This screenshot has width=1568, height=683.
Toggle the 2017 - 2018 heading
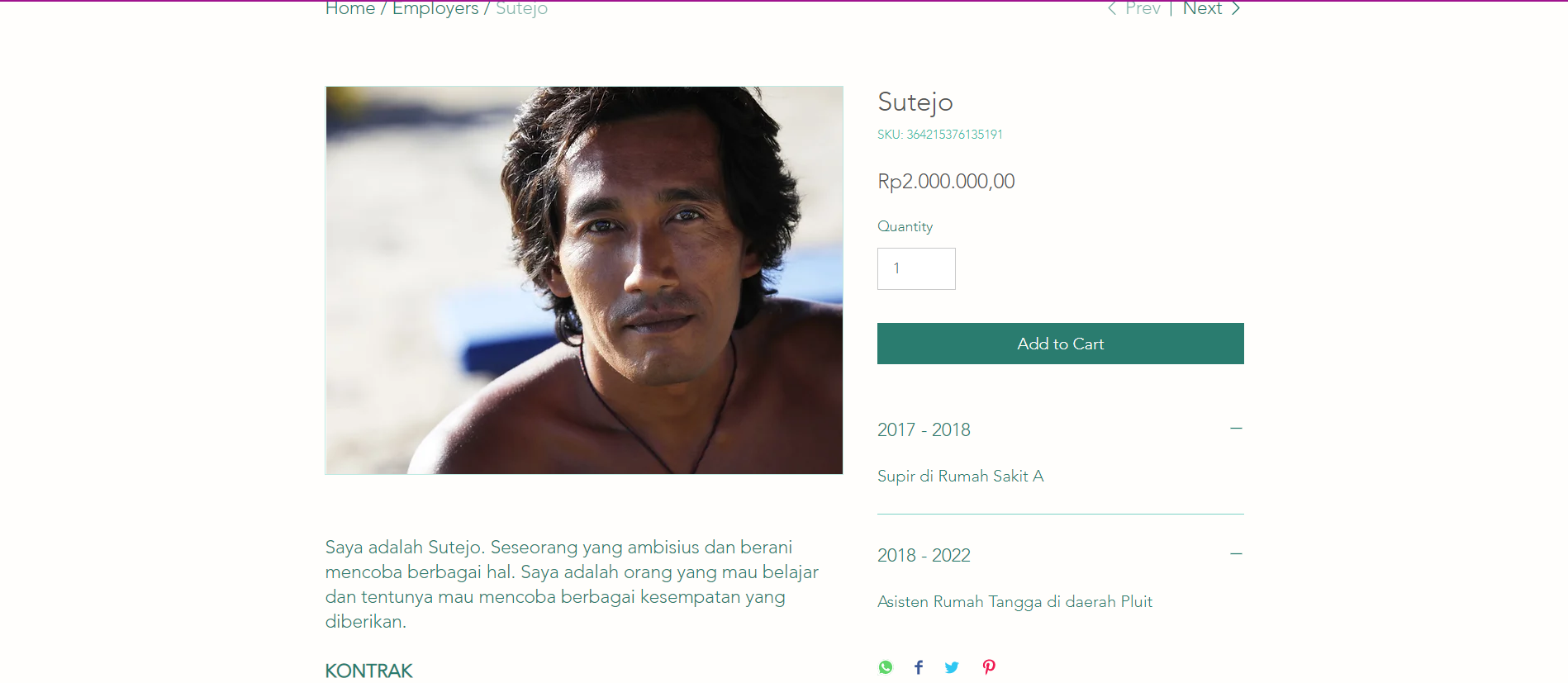(924, 429)
